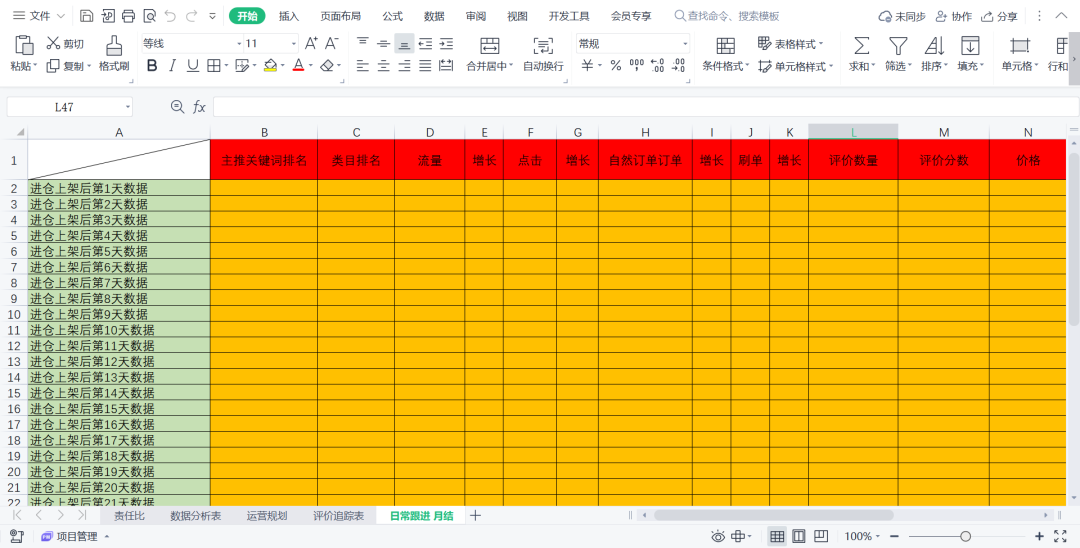This screenshot has height=548, width=1080.
Task: Toggle top vertical alignment button
Action: [x=363, y=43]
